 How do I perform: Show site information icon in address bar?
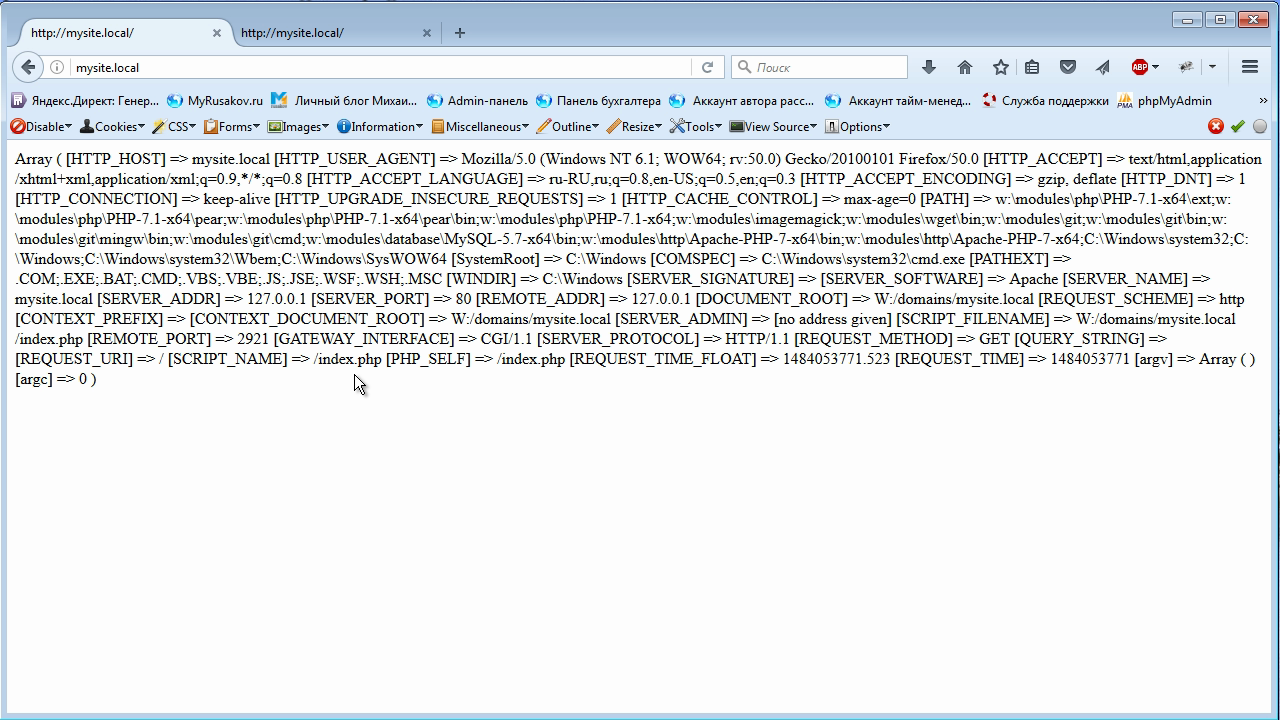click(57, 67)
